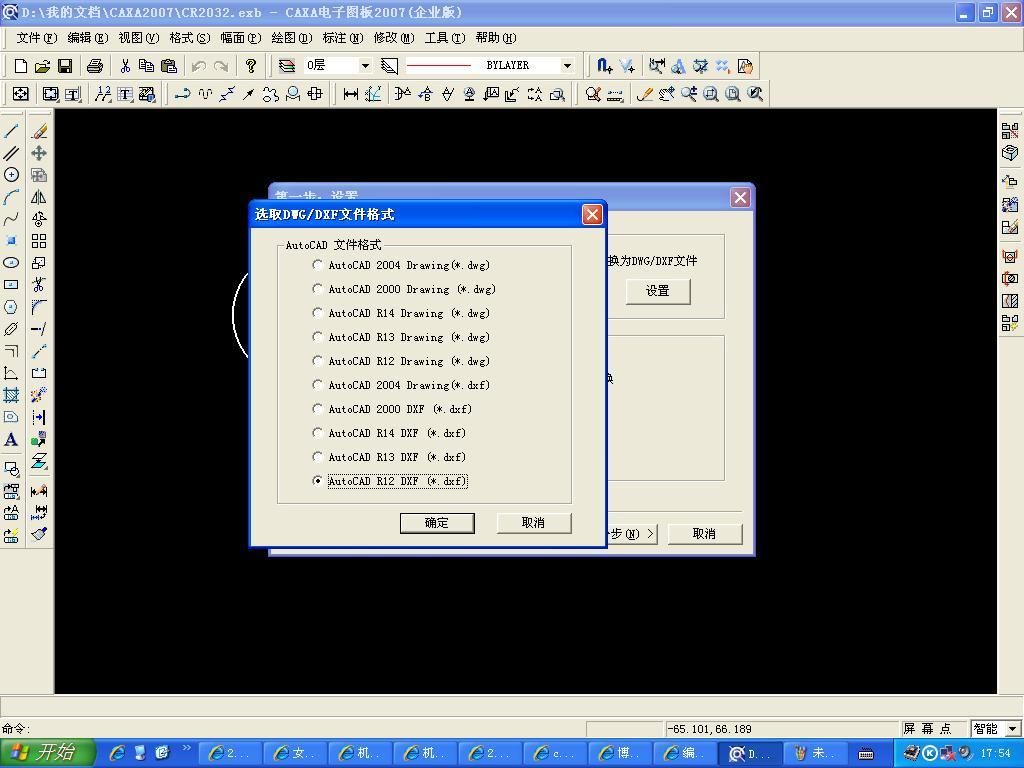The height and width of the screenshot is (768, 1024).
Task: Click the CAXA taskbar button labeled D...
Action: [x=749, y=754]
